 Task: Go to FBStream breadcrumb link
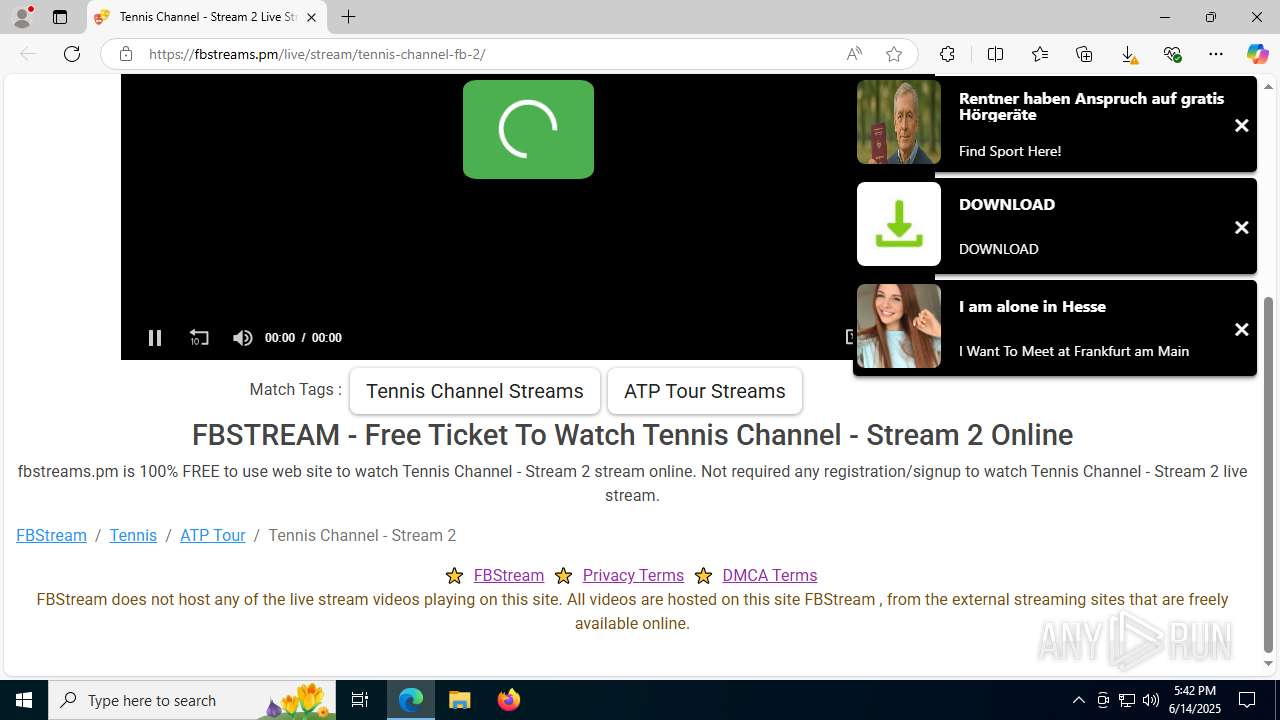tap(51, 535)
